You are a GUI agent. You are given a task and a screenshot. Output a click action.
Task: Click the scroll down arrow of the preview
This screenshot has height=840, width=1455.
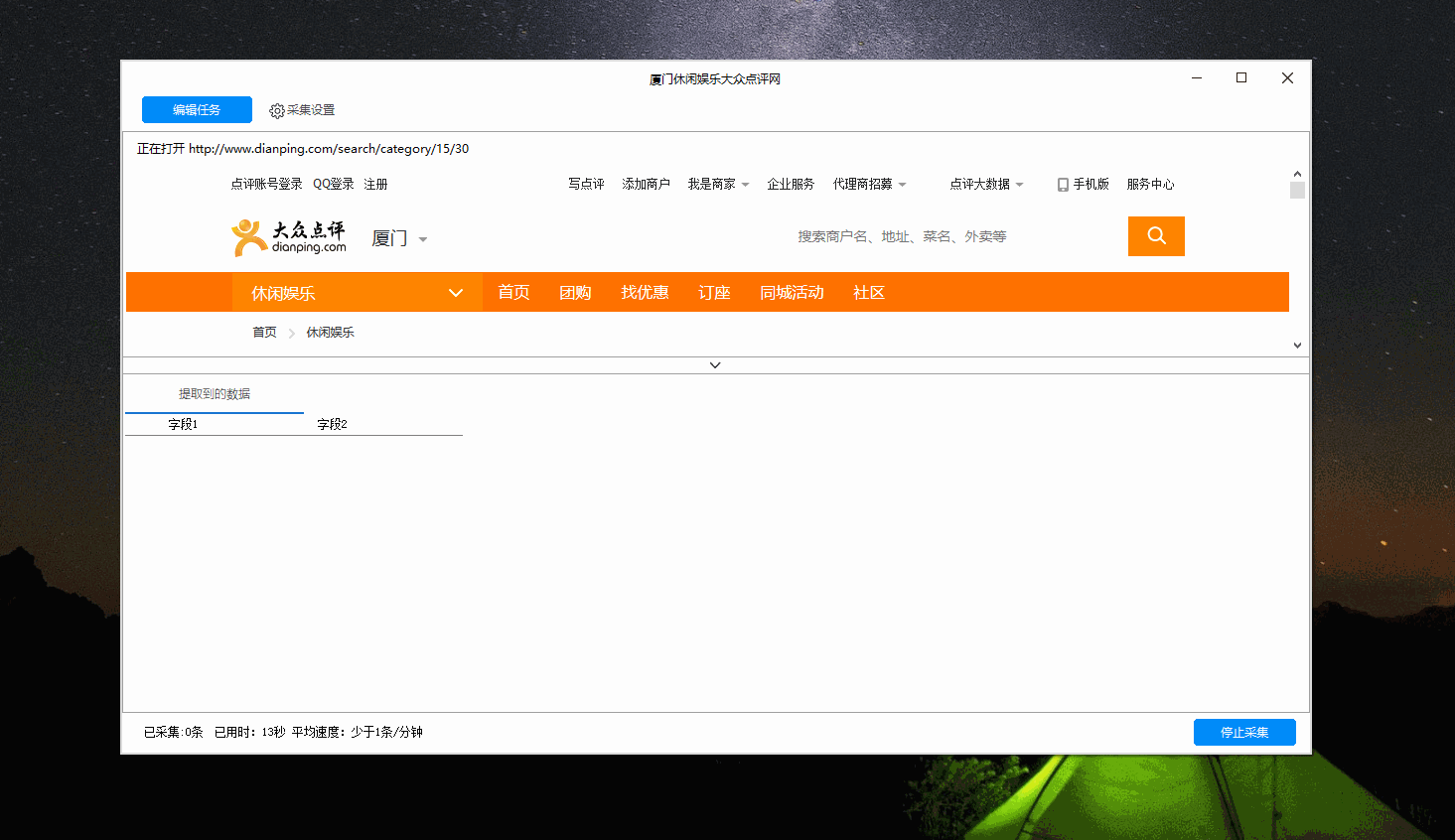1297,346
